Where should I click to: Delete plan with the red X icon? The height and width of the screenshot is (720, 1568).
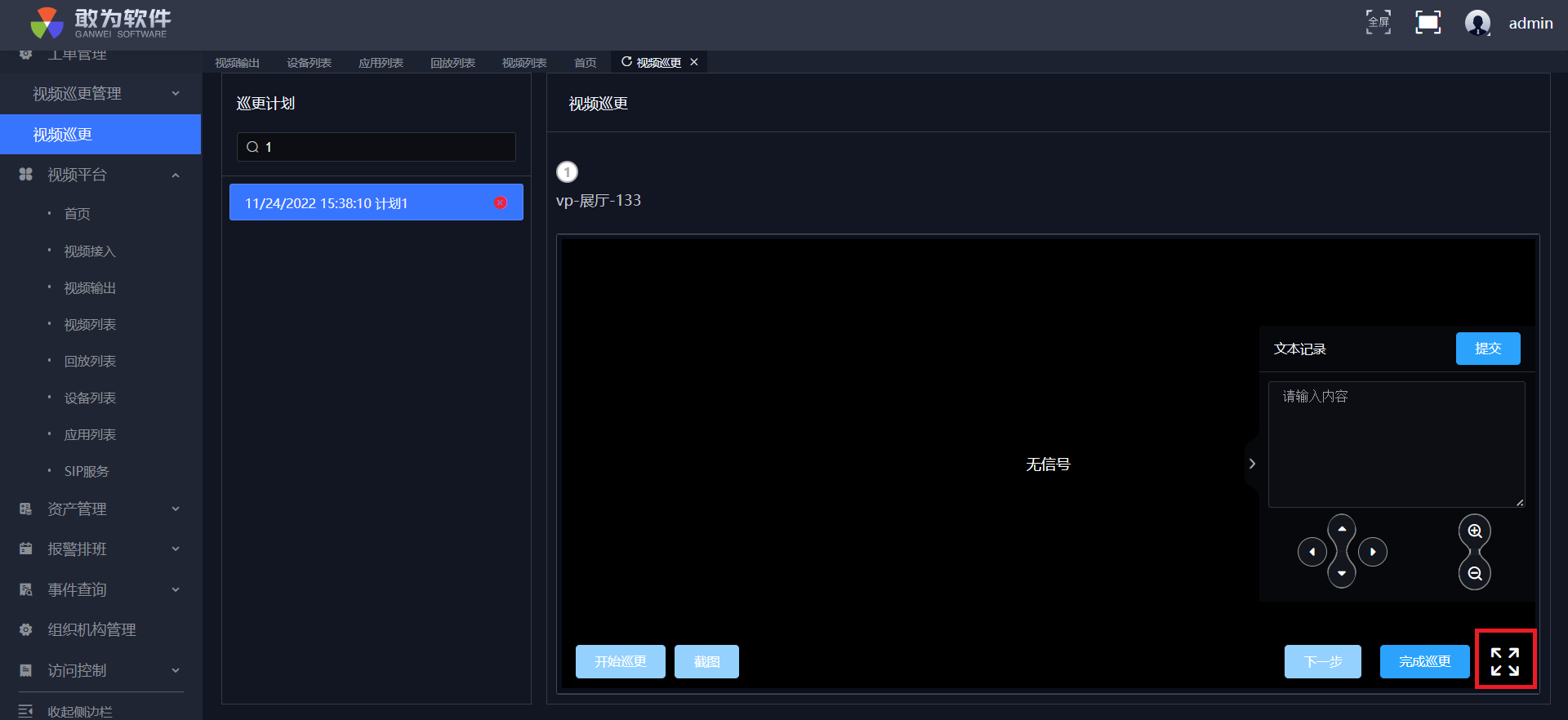point(501,202)
